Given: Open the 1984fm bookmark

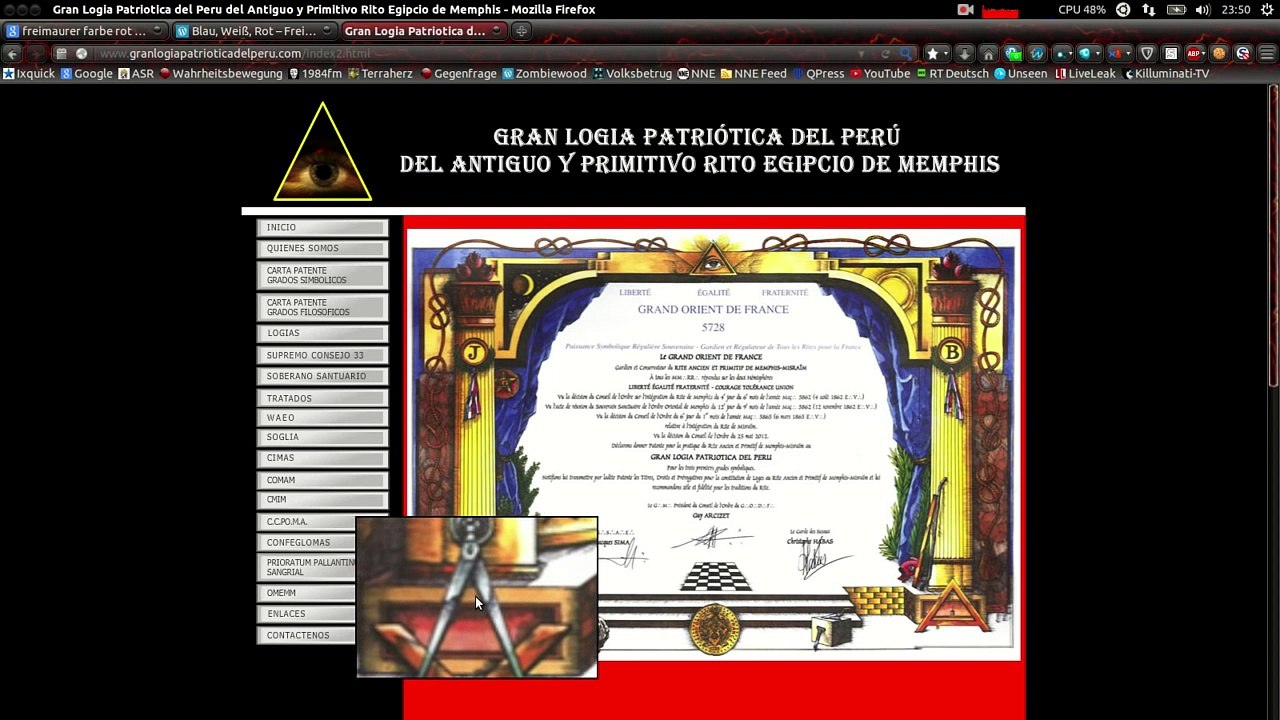Looking at the screenshot, I should pyautogui.click(x=315, y=74).
